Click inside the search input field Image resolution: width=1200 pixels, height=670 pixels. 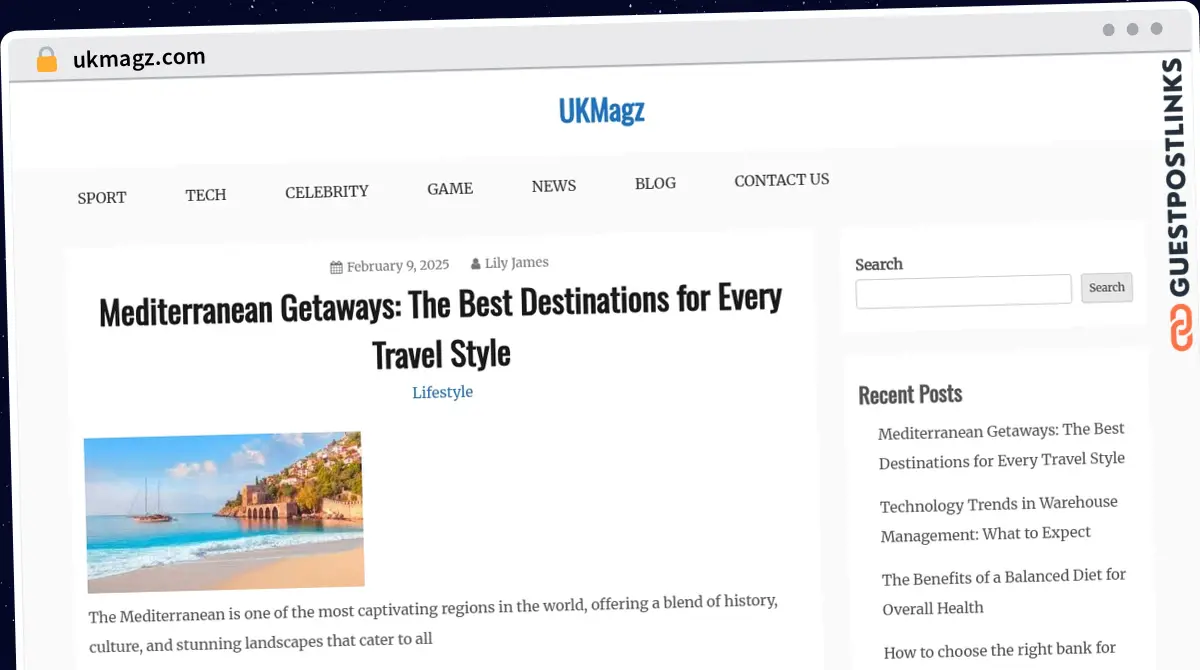coord(963,290)
